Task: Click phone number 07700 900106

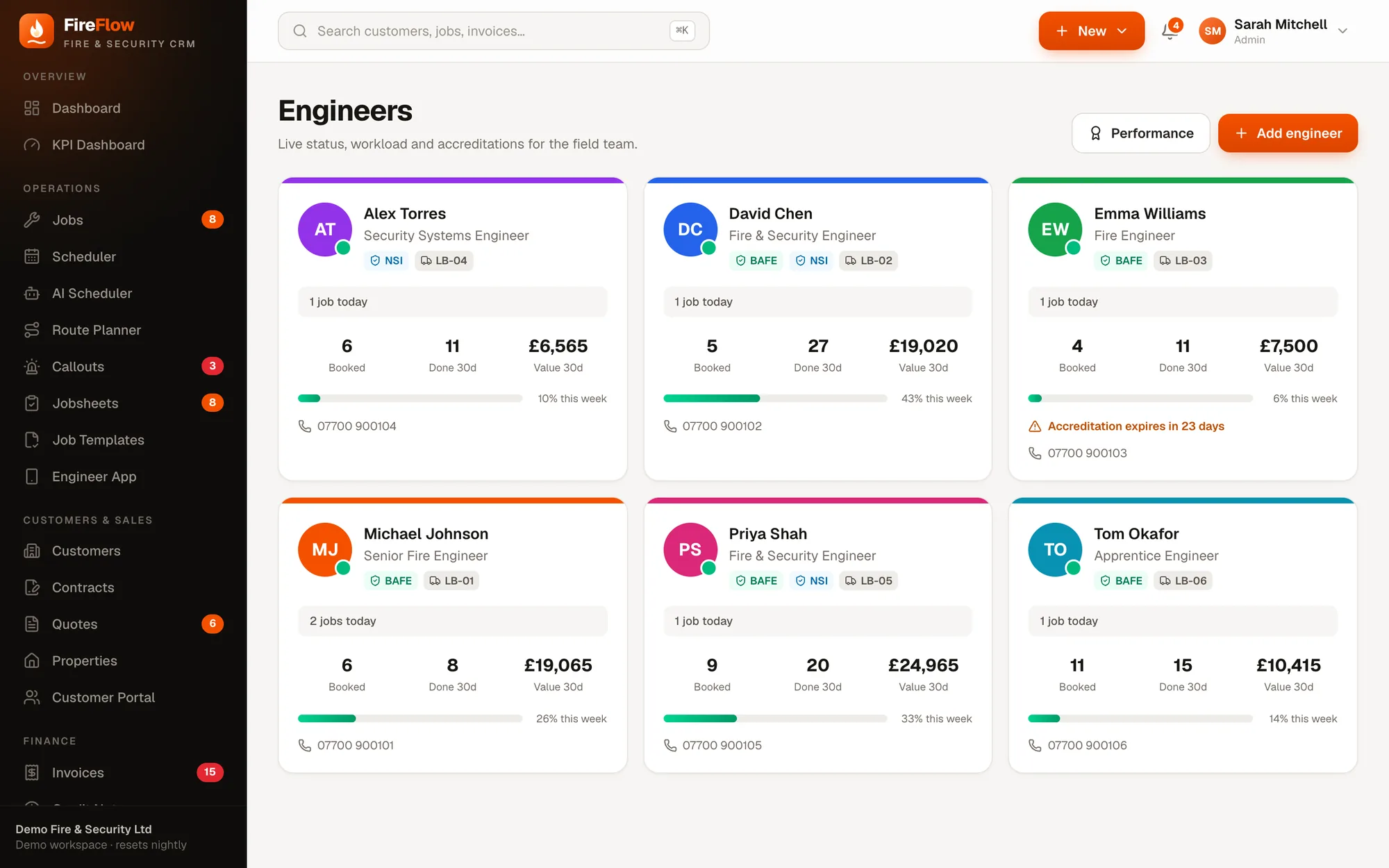Action: 1088,746
